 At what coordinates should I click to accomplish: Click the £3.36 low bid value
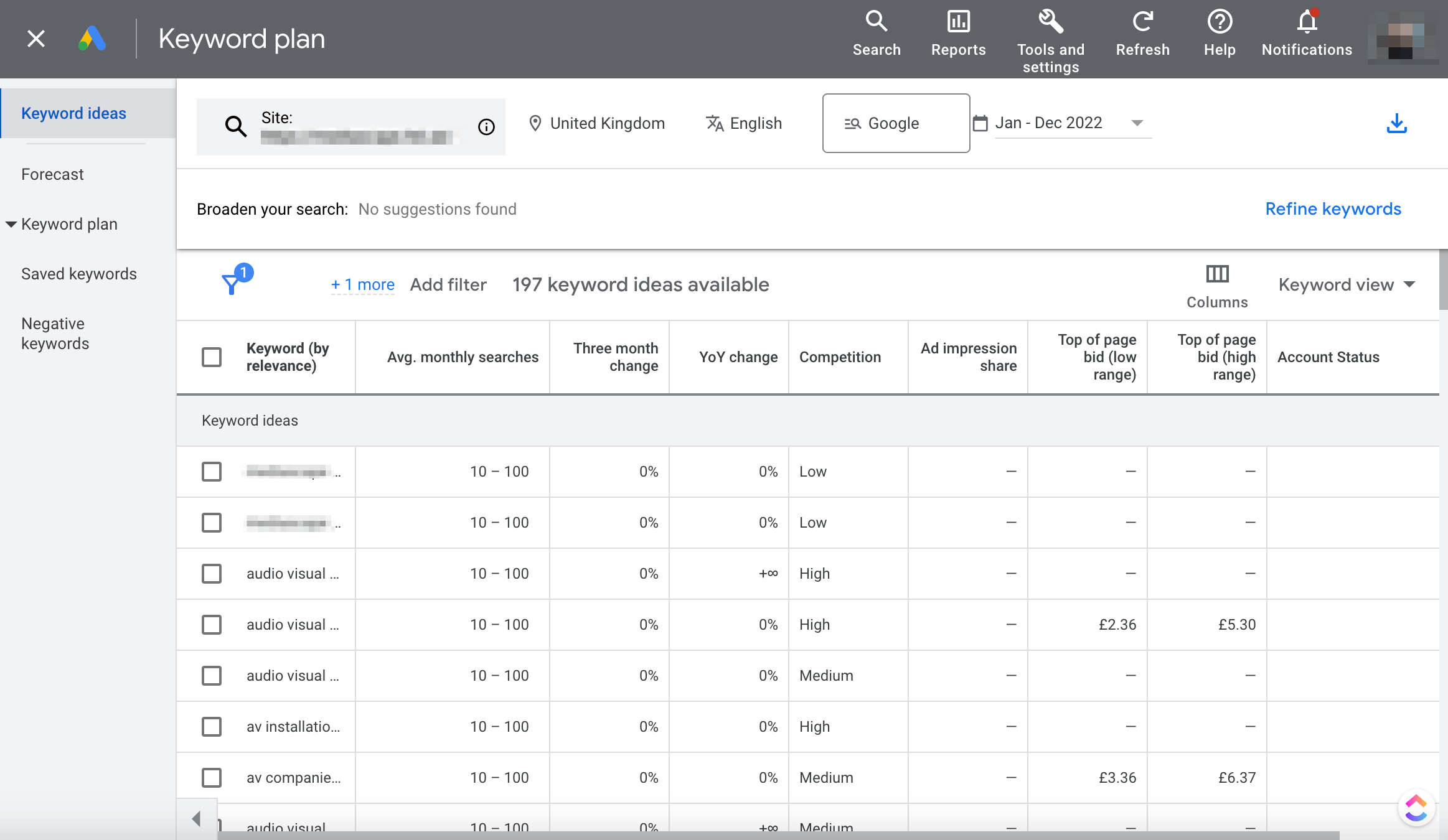point(1117,778)
